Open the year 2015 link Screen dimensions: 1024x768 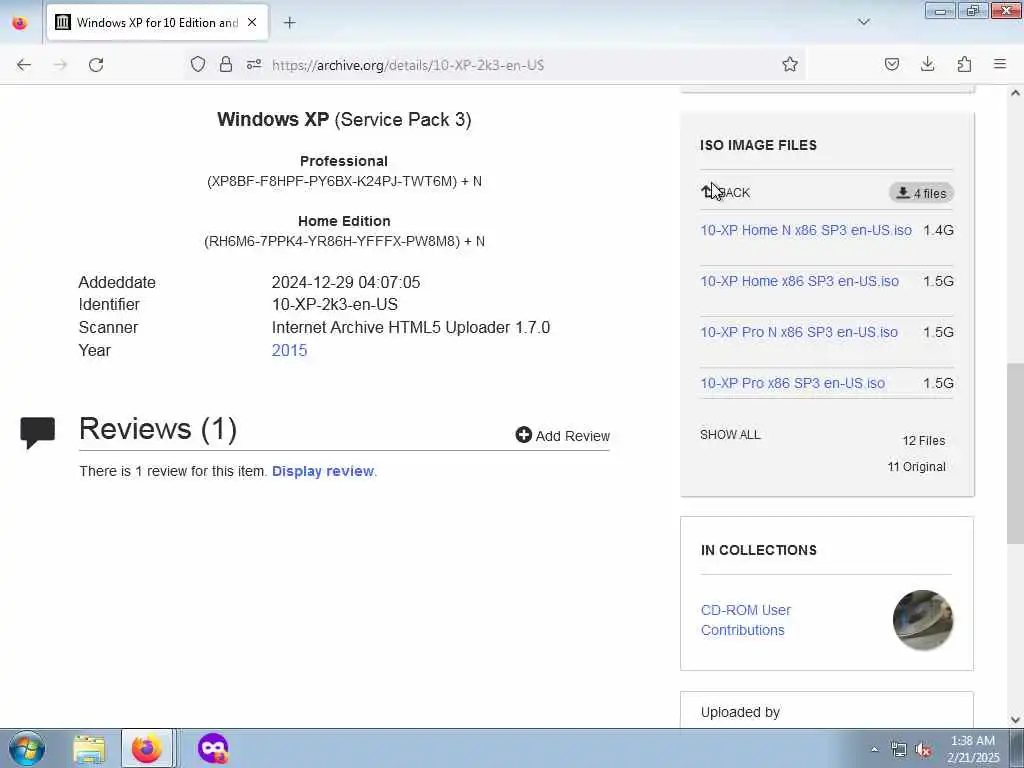point(289,350)
